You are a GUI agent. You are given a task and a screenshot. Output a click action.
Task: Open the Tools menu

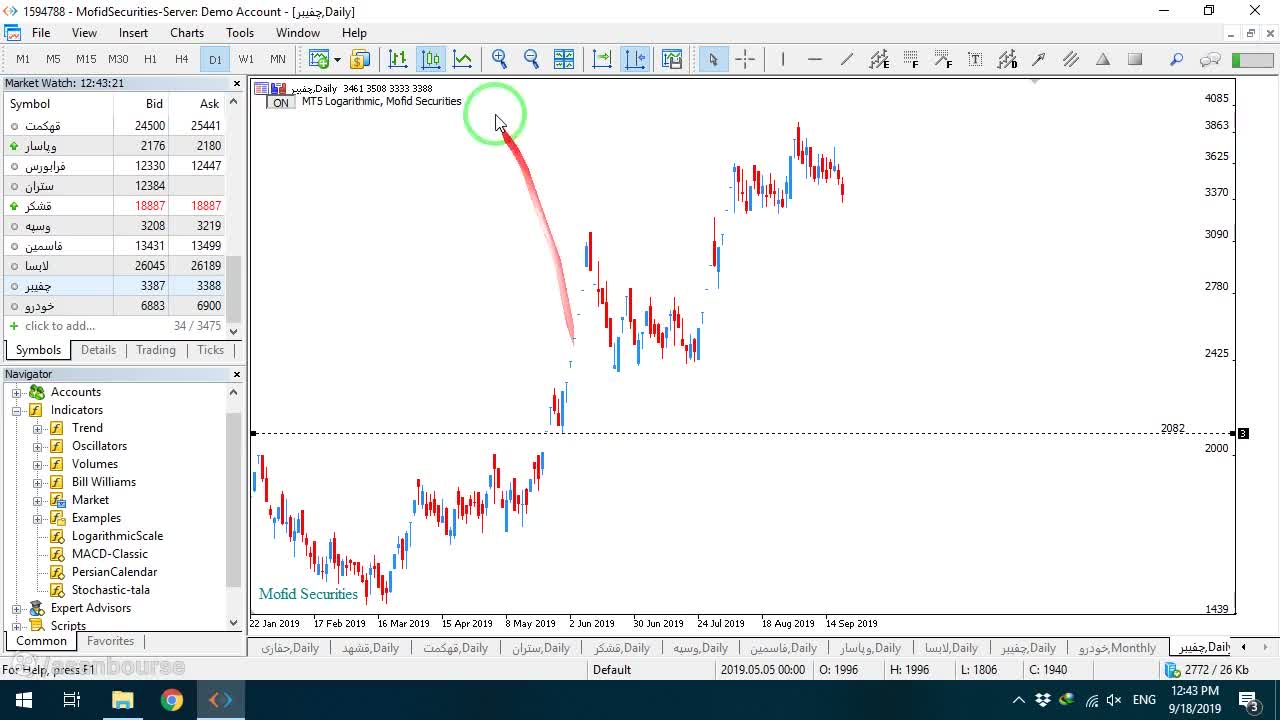pyautogui.click(x=240, y=33)
